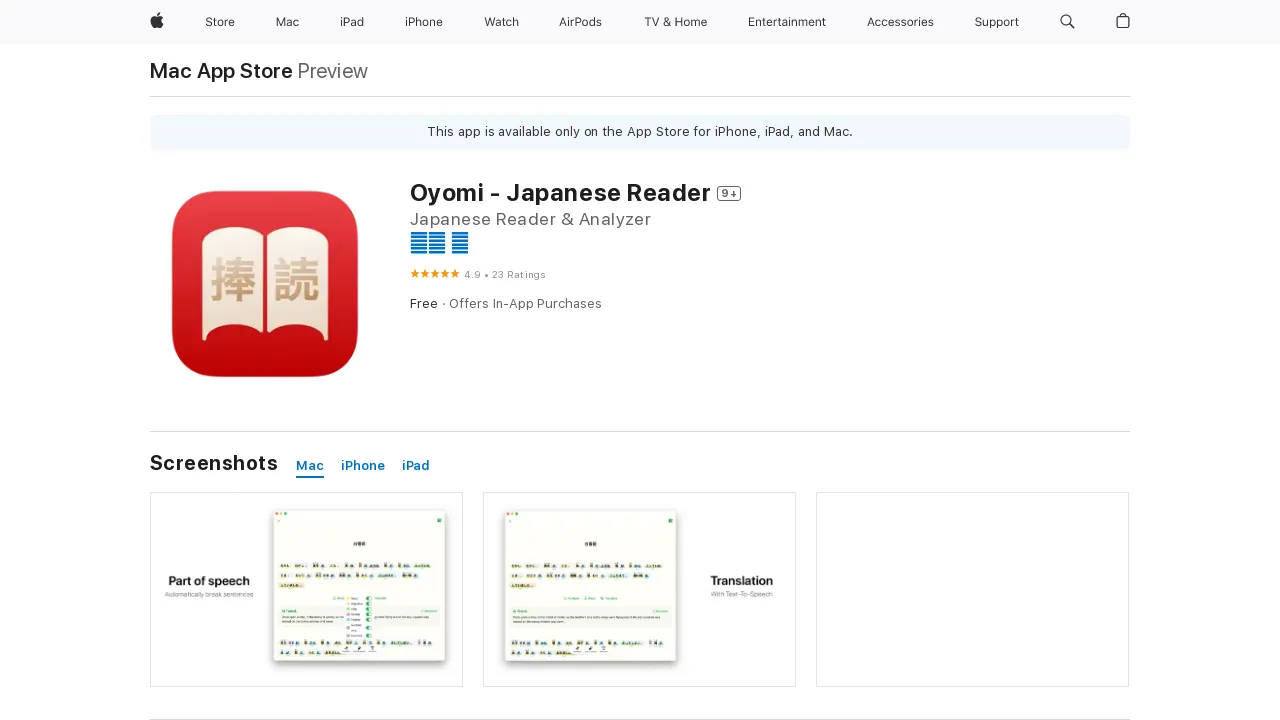Viewport: 1280px width, 720px height.
Task: Click the app availability notice banner
Action: (640, 132)
